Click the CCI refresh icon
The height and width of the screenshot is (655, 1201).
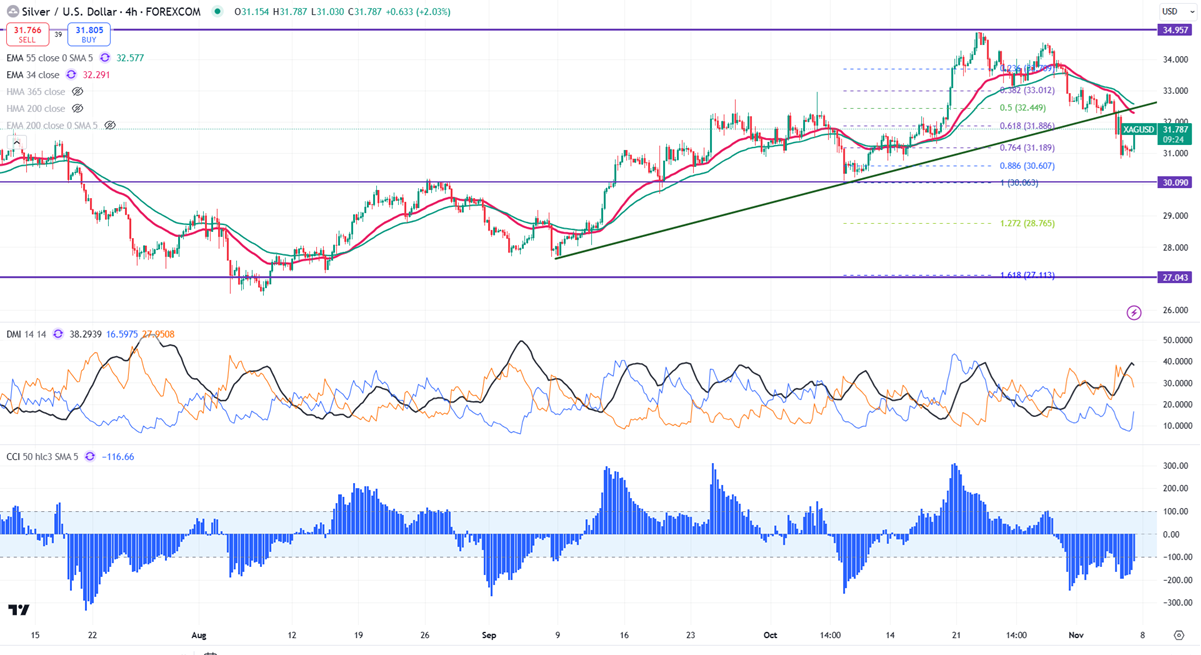coord(89,456)
